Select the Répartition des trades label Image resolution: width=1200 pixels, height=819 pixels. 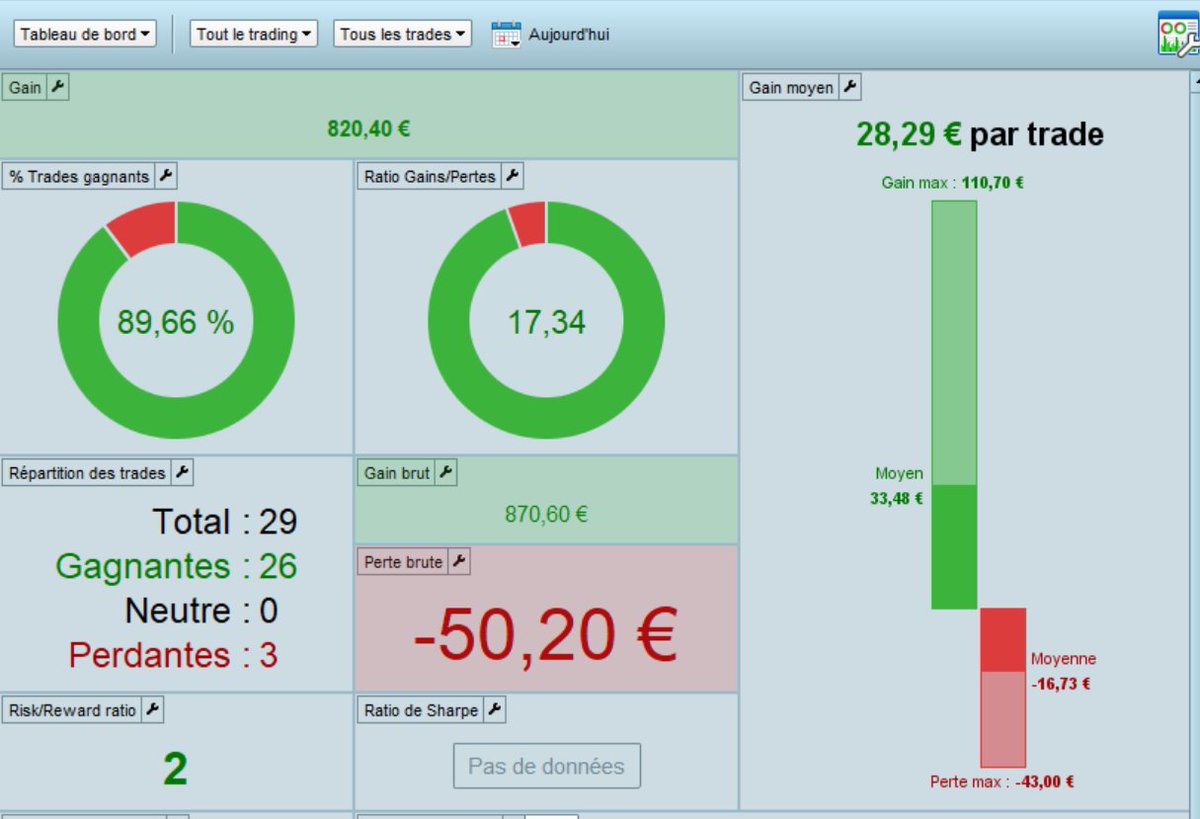tap(87, 473)
